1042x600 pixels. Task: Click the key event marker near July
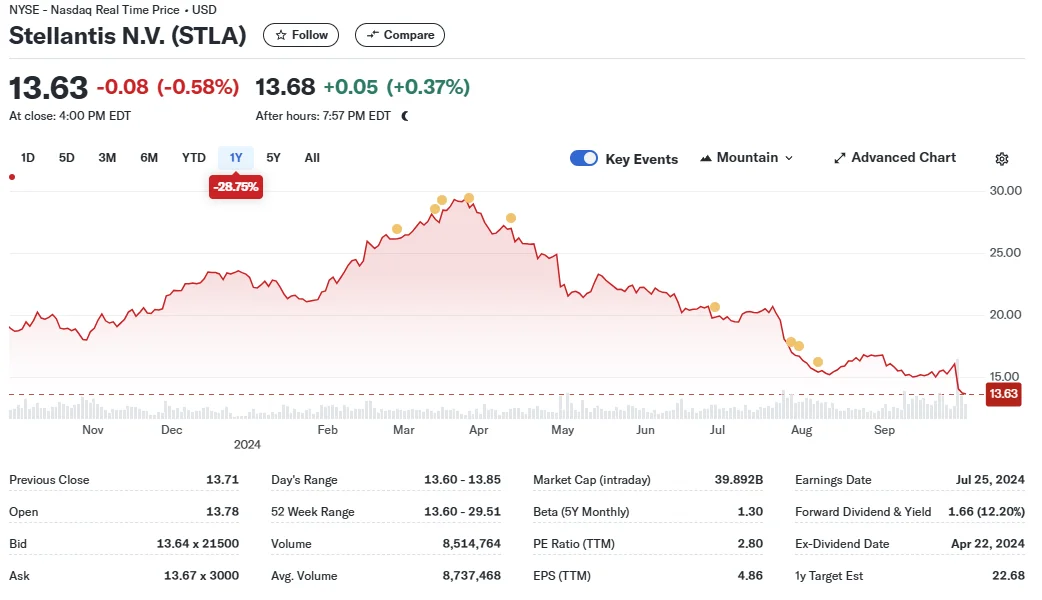coord(714,307)
